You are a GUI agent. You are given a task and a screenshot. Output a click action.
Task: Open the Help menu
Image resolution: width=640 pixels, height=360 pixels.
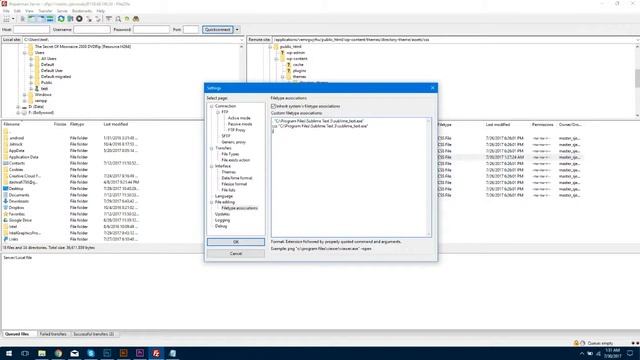(100, 11)
